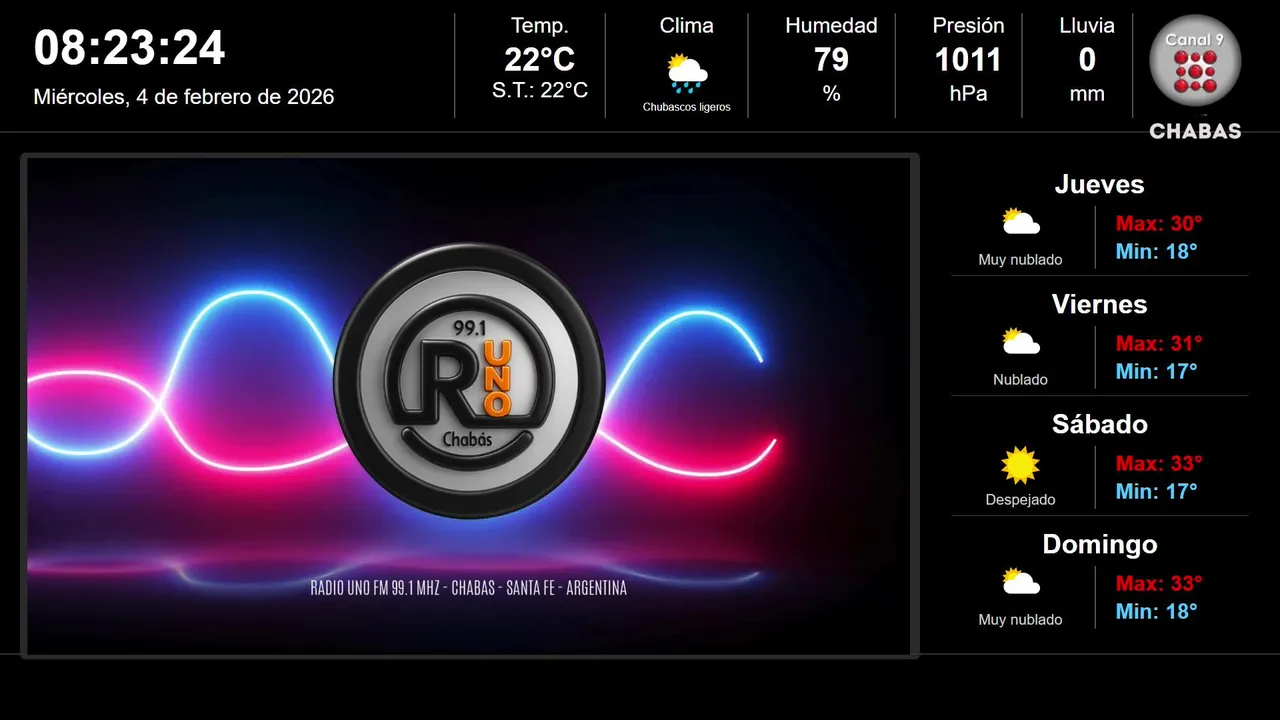Screen dimensions: 1280x720
Task: Click the Clima heading
Action: [687, 26]
